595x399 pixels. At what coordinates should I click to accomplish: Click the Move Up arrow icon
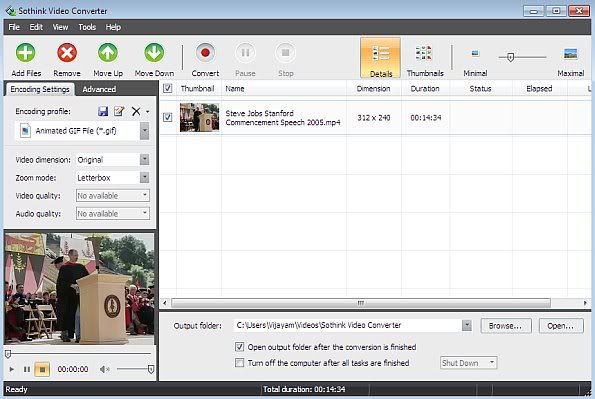click(x=108, y=53)
